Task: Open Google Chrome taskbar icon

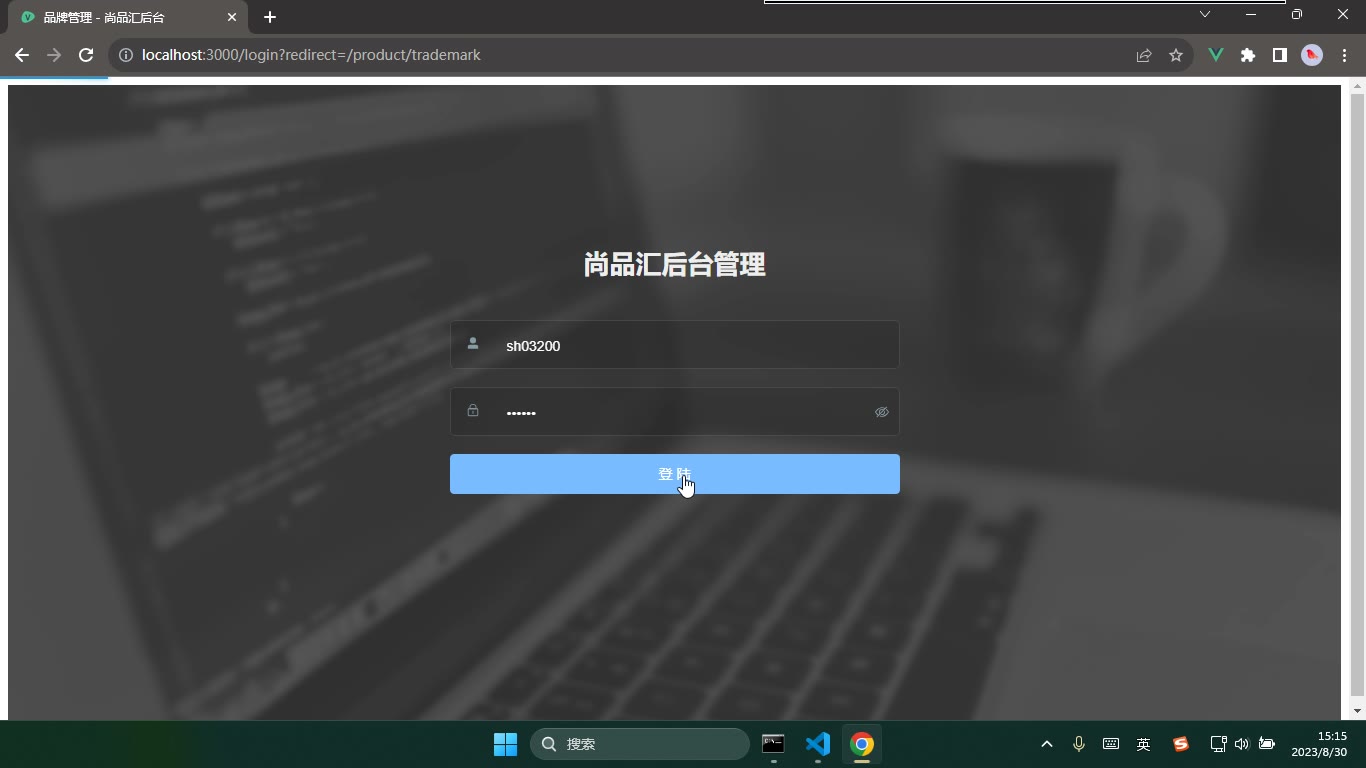Action: tap(862, 744)
